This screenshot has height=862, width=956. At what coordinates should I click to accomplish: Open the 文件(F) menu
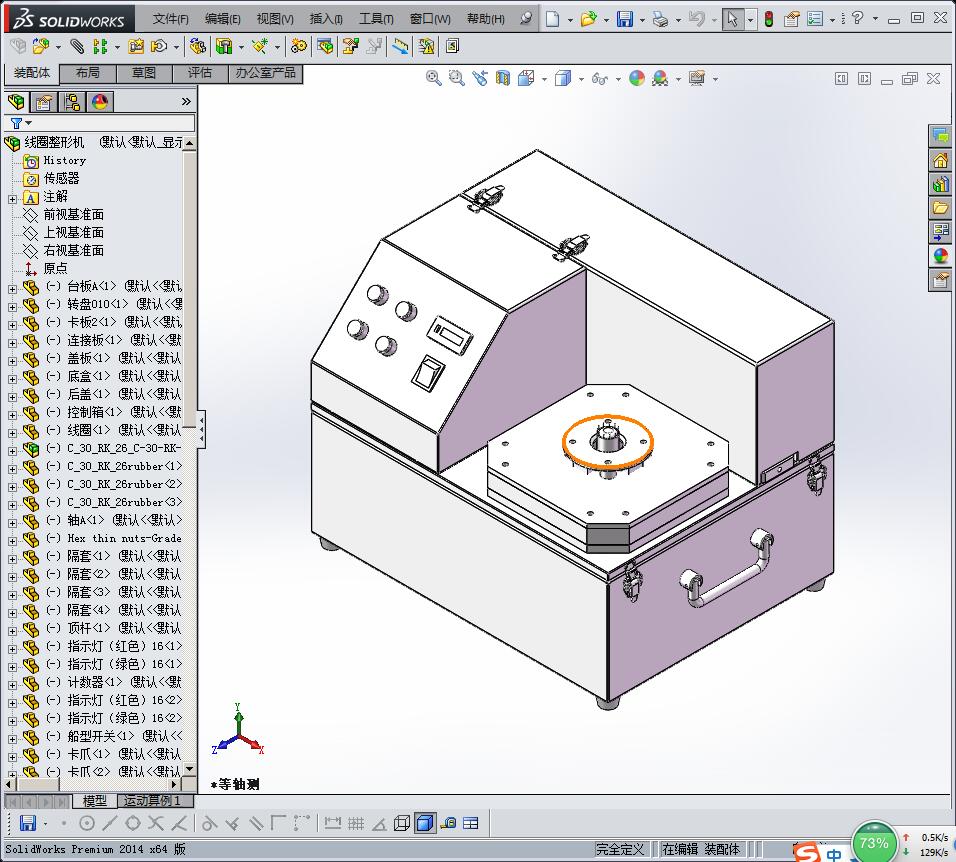pyautogui.click(x=170, y=19)
